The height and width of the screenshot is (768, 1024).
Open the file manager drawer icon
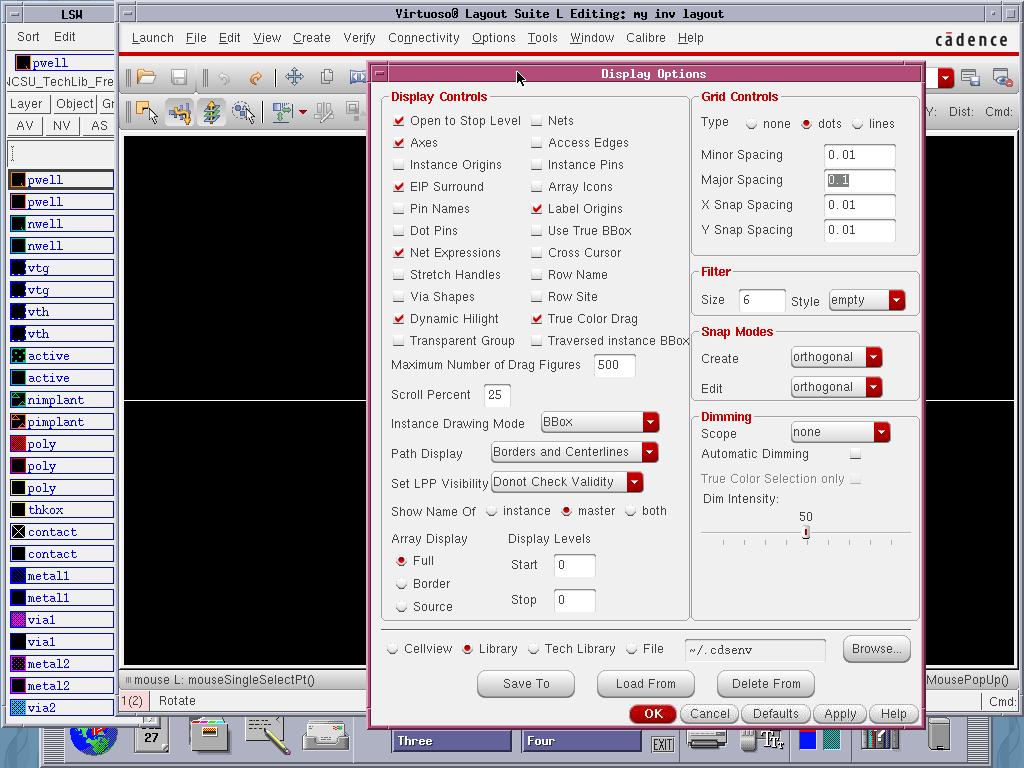(x=209, y=734)
